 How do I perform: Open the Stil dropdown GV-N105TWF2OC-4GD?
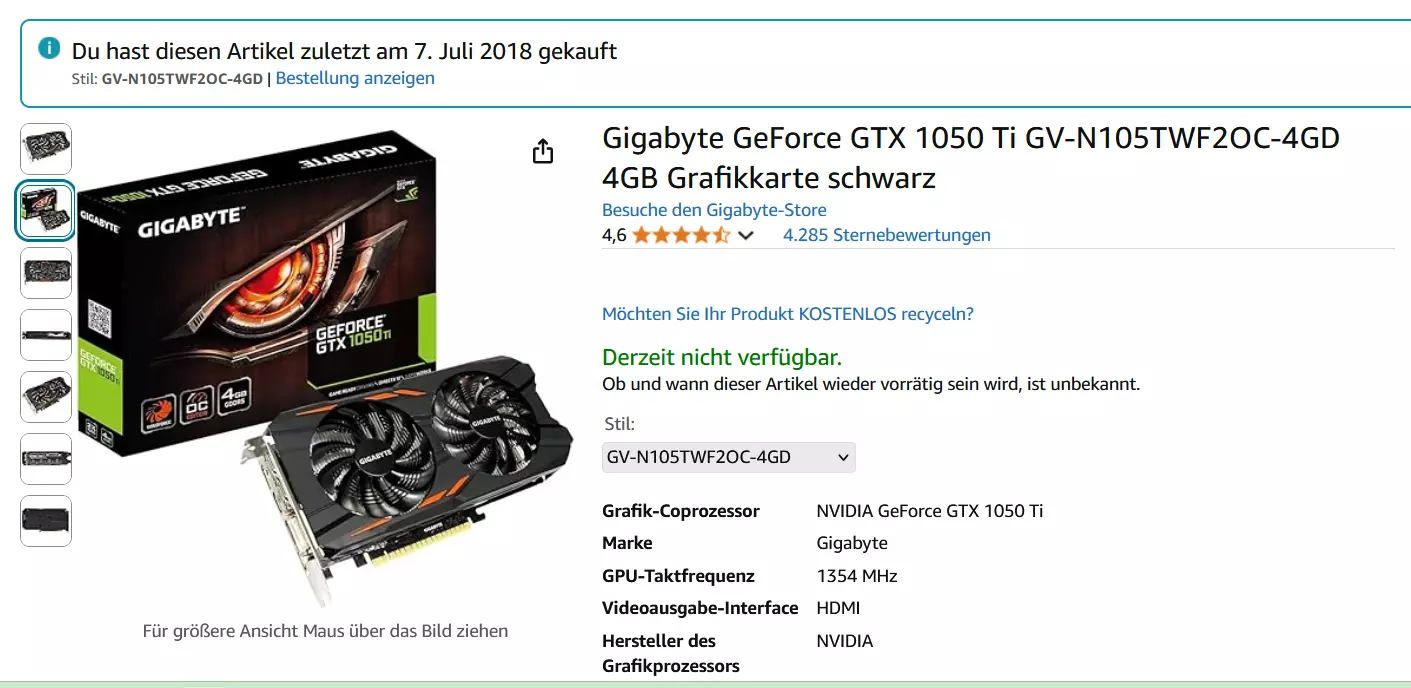(x=729, y=457)
